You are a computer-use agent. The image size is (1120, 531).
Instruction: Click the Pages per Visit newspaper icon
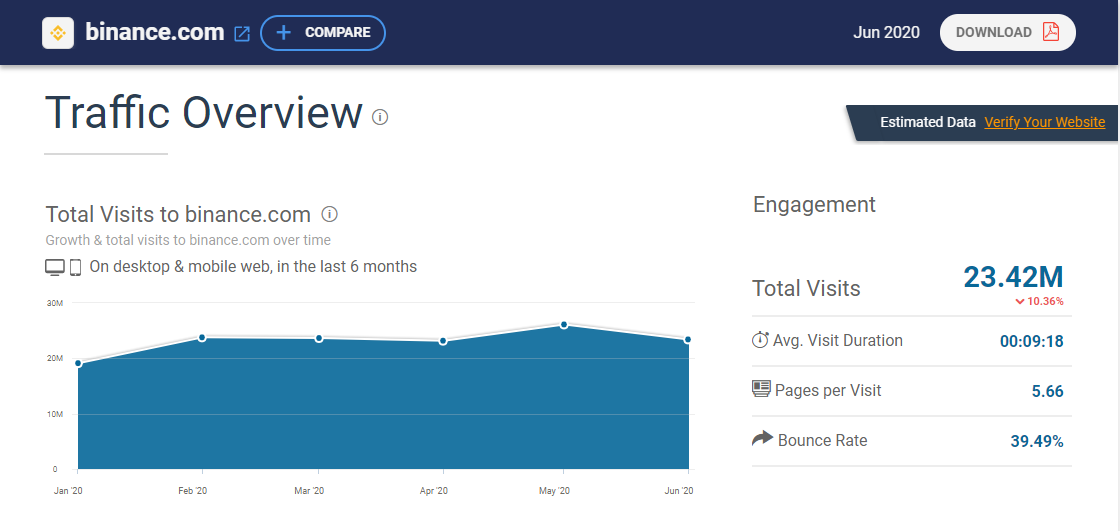[x=761, y=389]
